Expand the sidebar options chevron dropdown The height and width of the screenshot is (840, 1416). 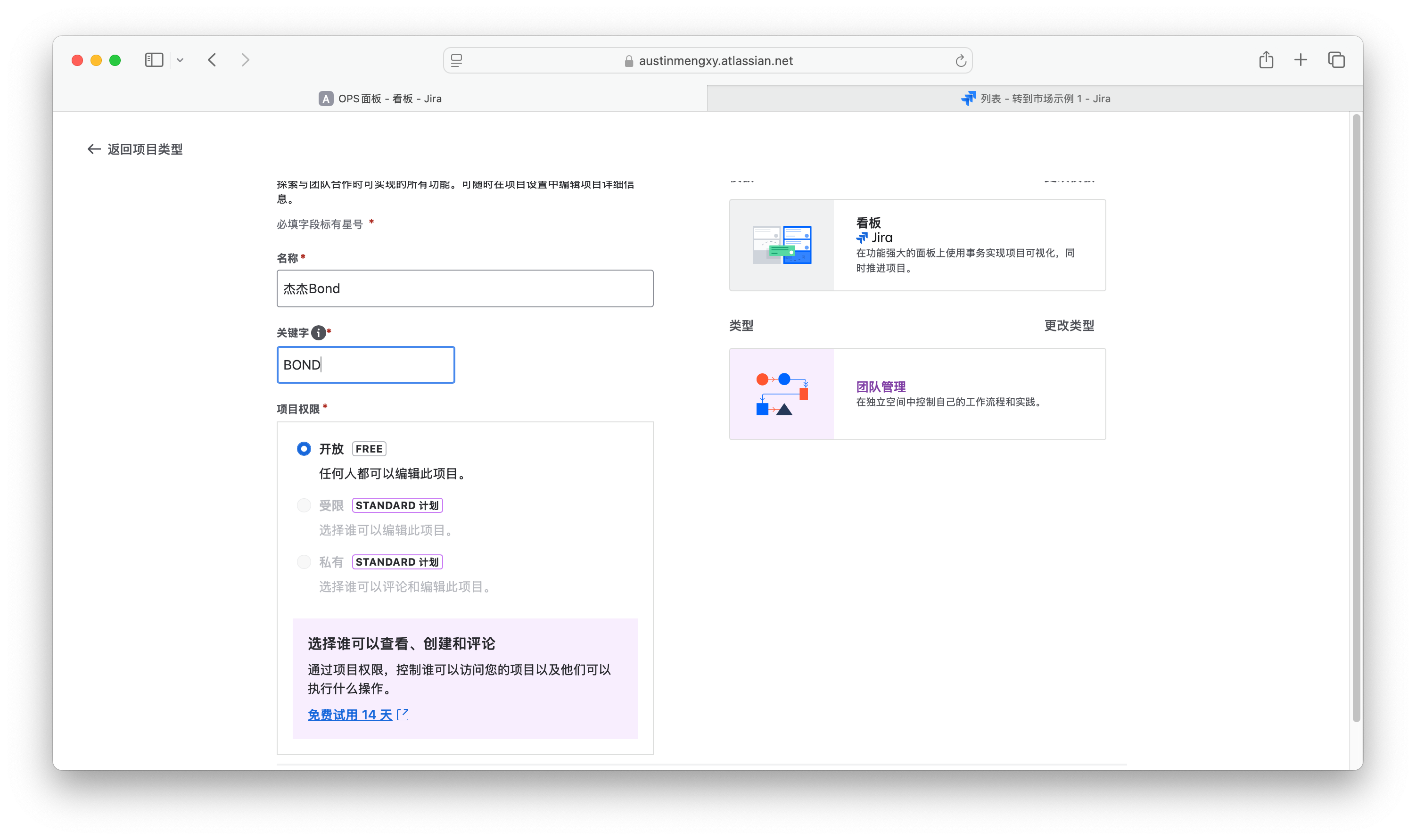180,60
